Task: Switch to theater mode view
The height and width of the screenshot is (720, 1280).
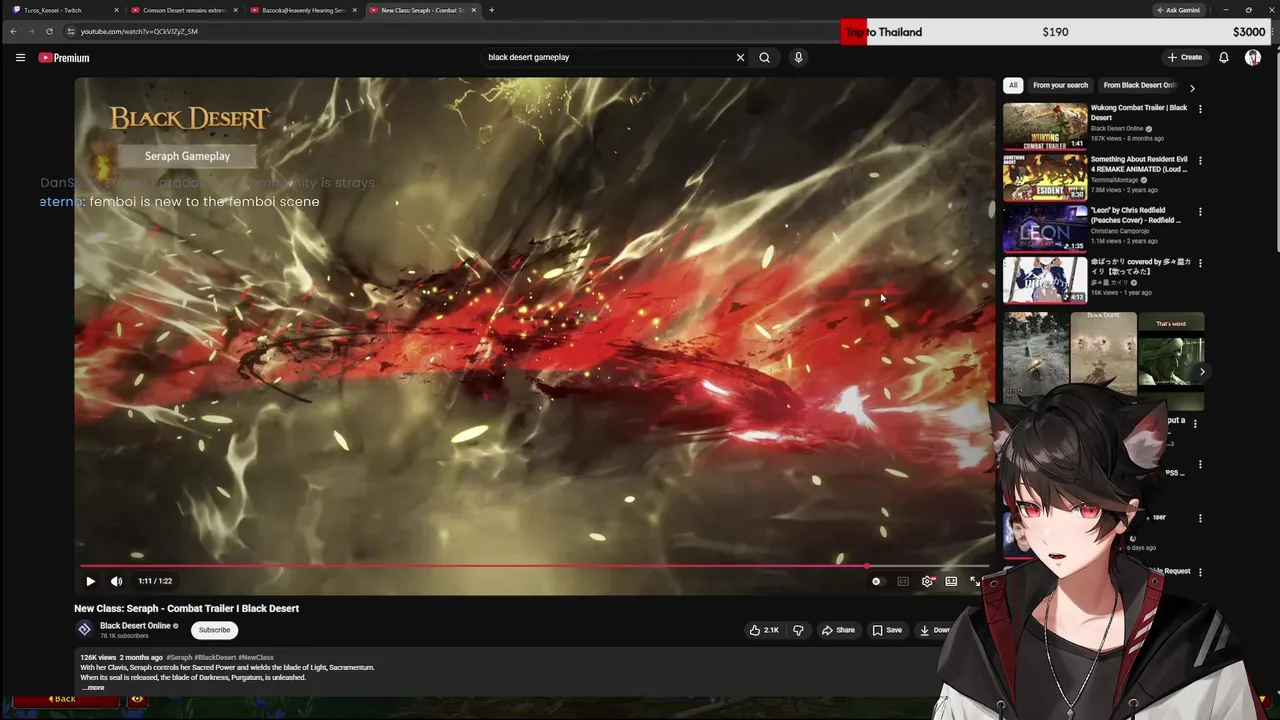Action: point(951,581)
